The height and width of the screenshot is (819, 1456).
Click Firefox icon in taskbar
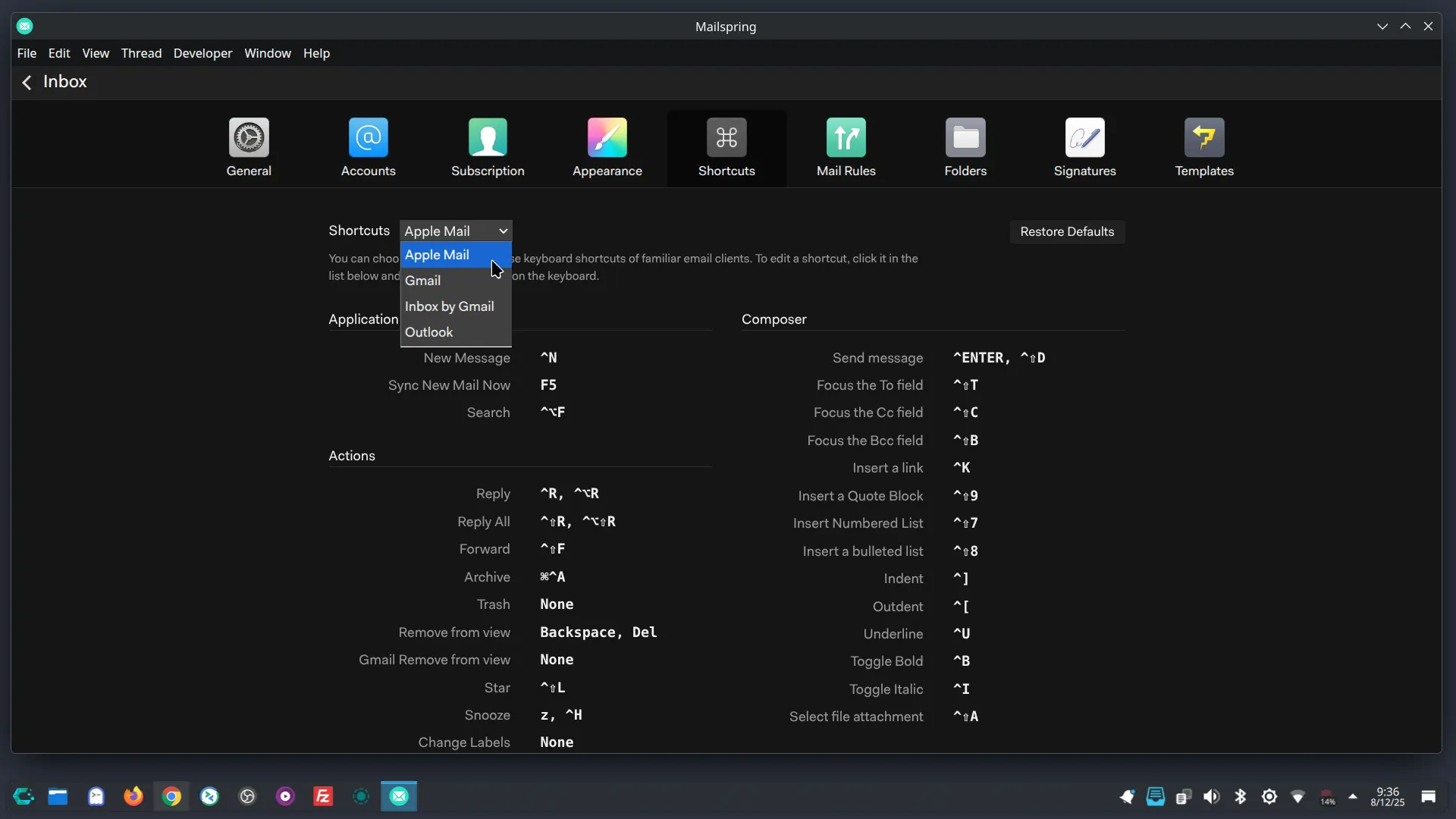point(133,796)
